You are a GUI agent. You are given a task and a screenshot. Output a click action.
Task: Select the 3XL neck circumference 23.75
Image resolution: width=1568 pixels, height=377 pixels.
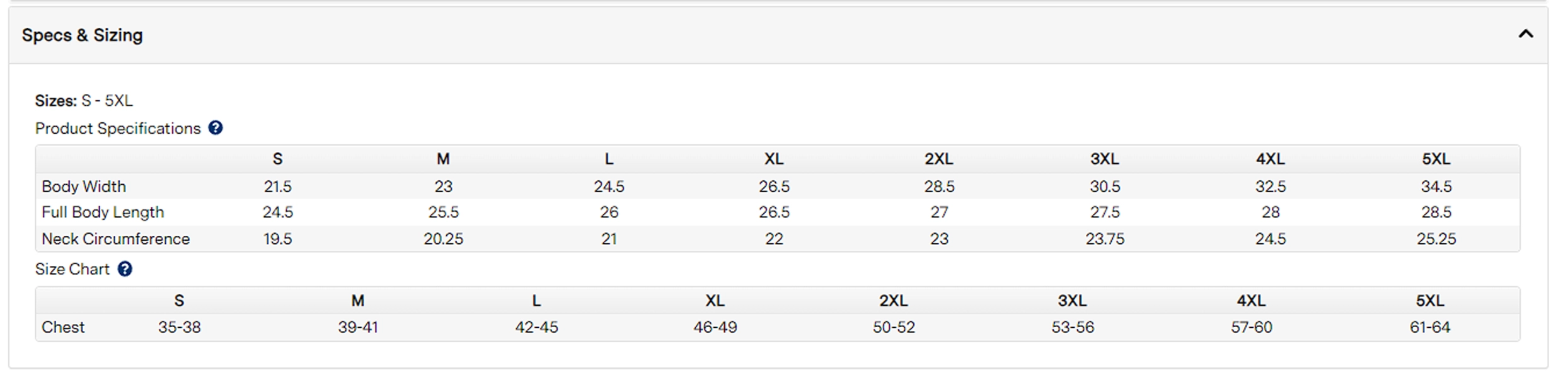point(1105,239)
